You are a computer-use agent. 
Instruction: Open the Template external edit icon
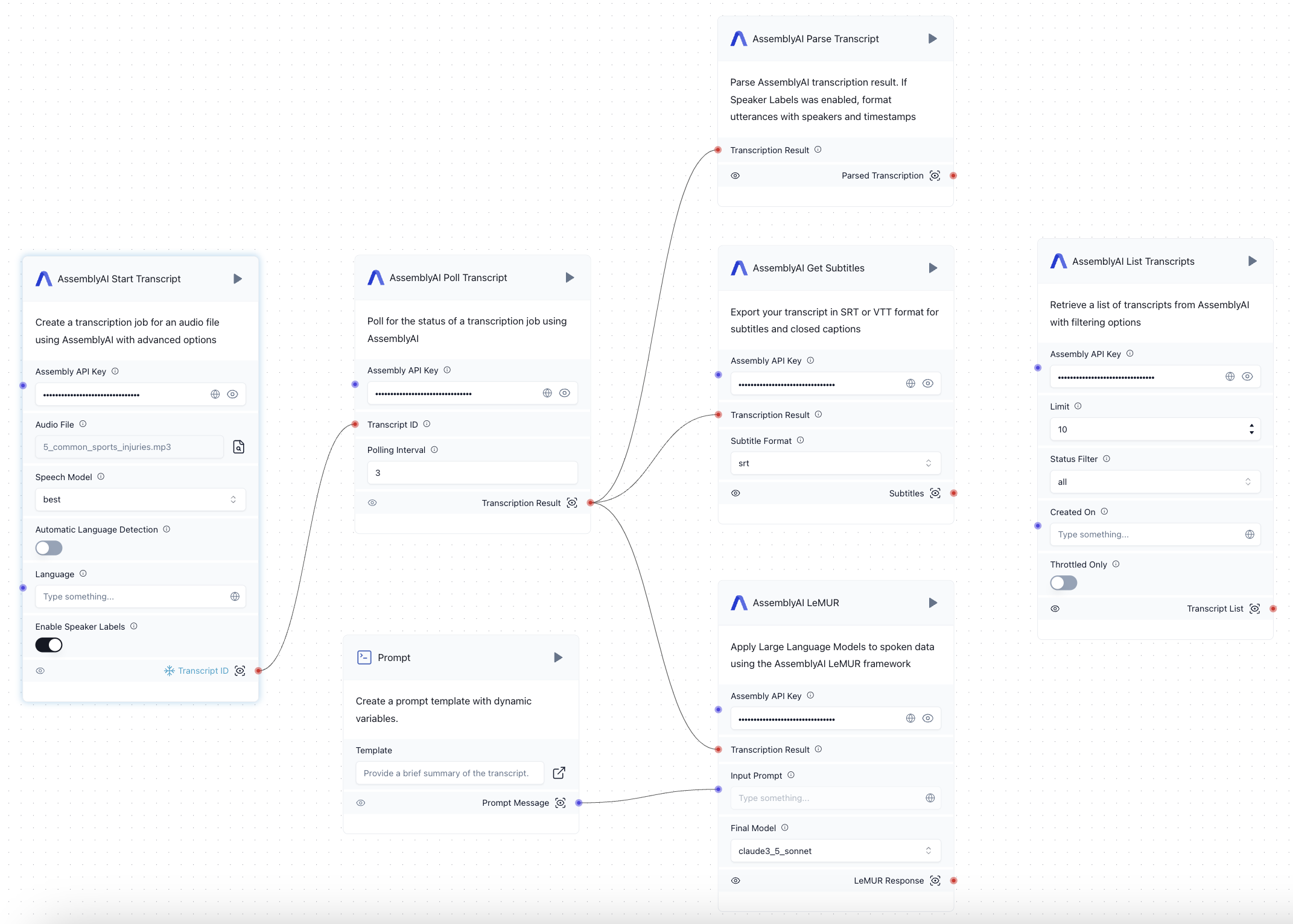tap(559, 773)
